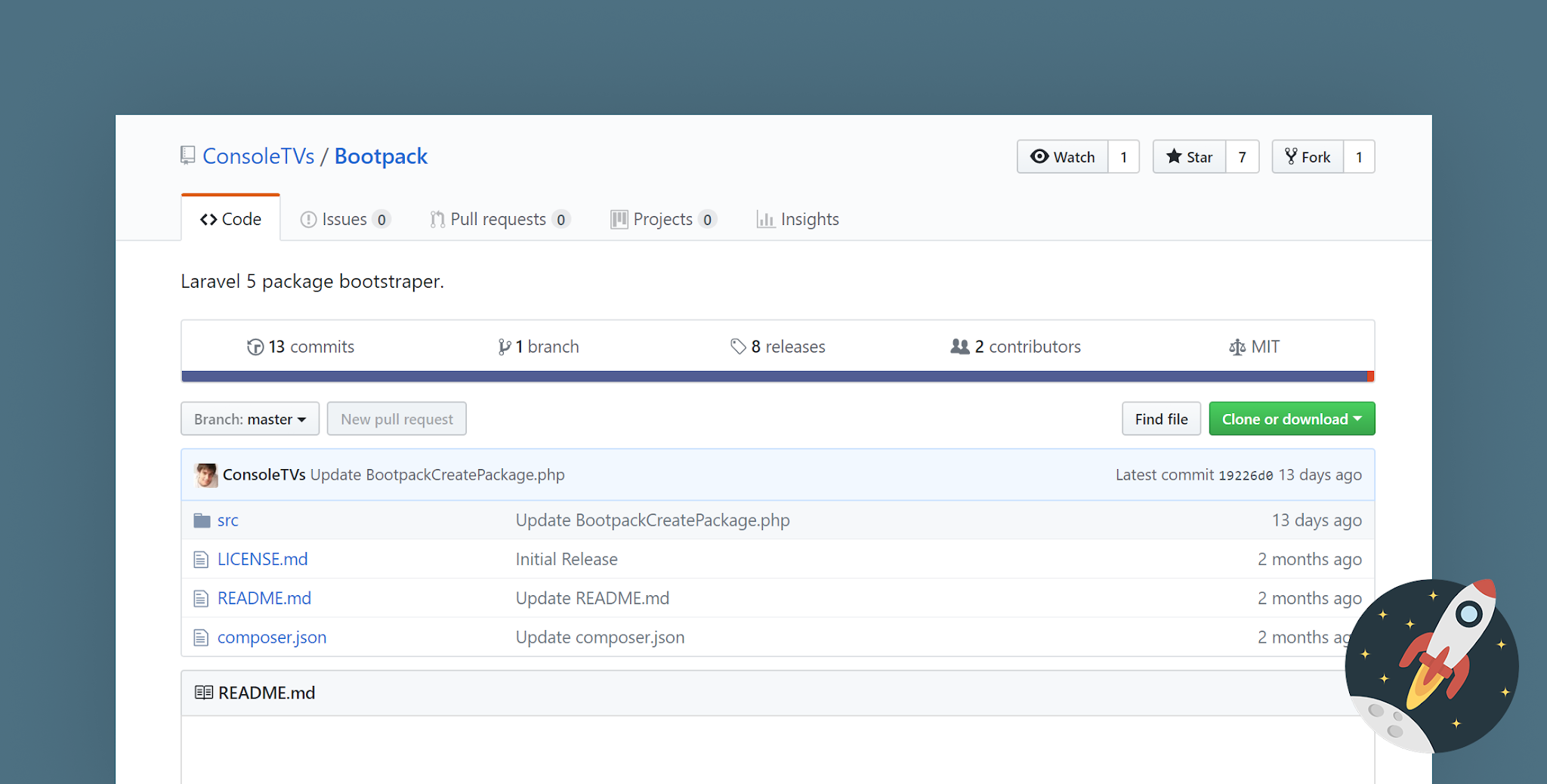1547x784 pixels.
Task: Click the Insights bar graph icon
Action: click(766, 220)
